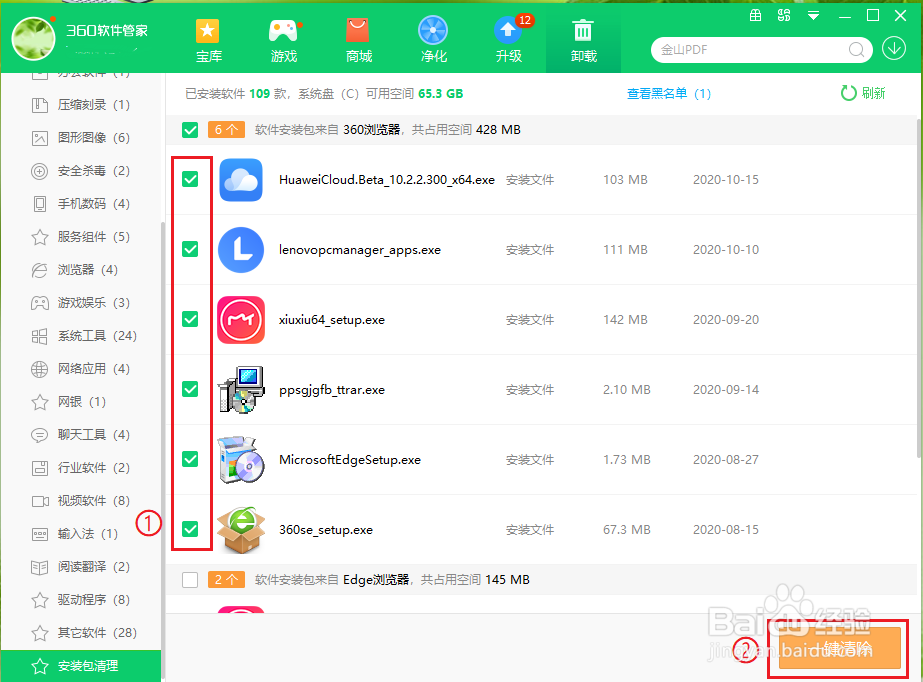Open the title bar dropdown arrow

click(x=813, y=15)
